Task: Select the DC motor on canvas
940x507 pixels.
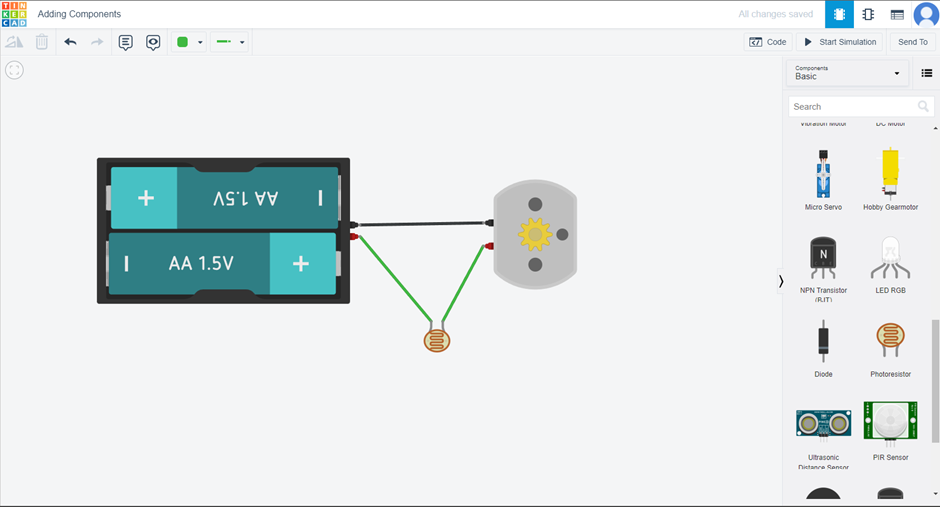Action: (535, 234)
